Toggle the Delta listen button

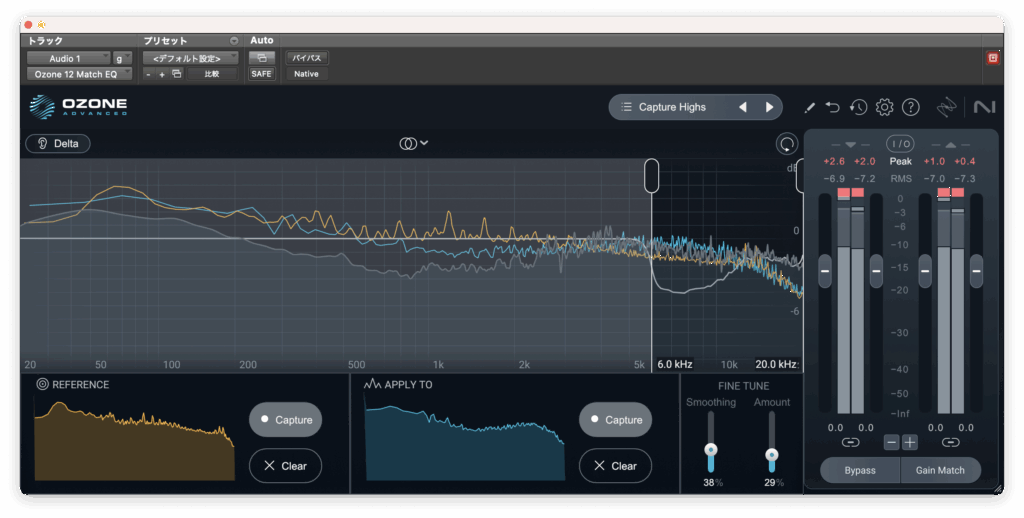point(58,143)
